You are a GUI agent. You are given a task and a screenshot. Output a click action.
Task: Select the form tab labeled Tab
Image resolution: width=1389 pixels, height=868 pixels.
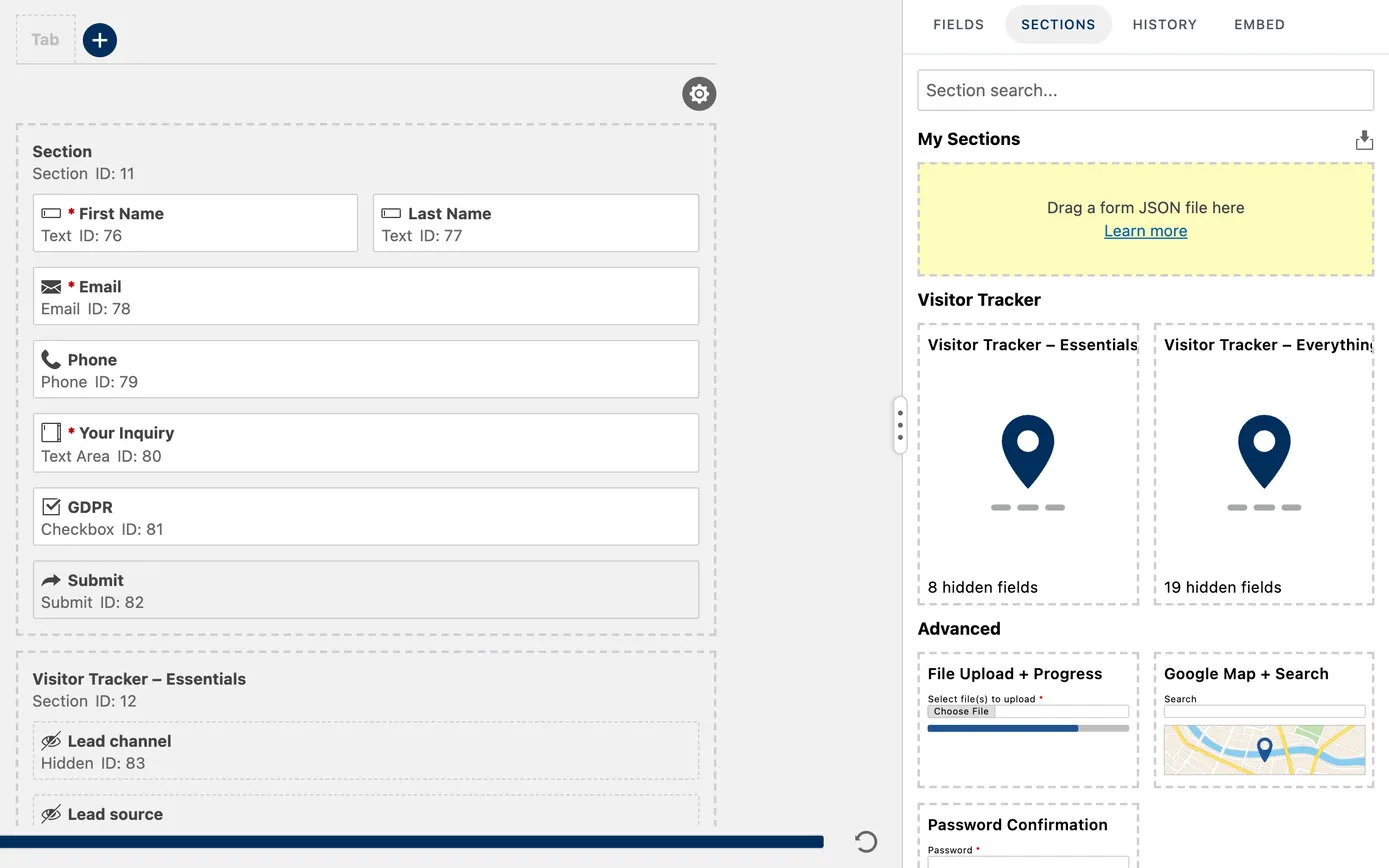click(46, 40)
